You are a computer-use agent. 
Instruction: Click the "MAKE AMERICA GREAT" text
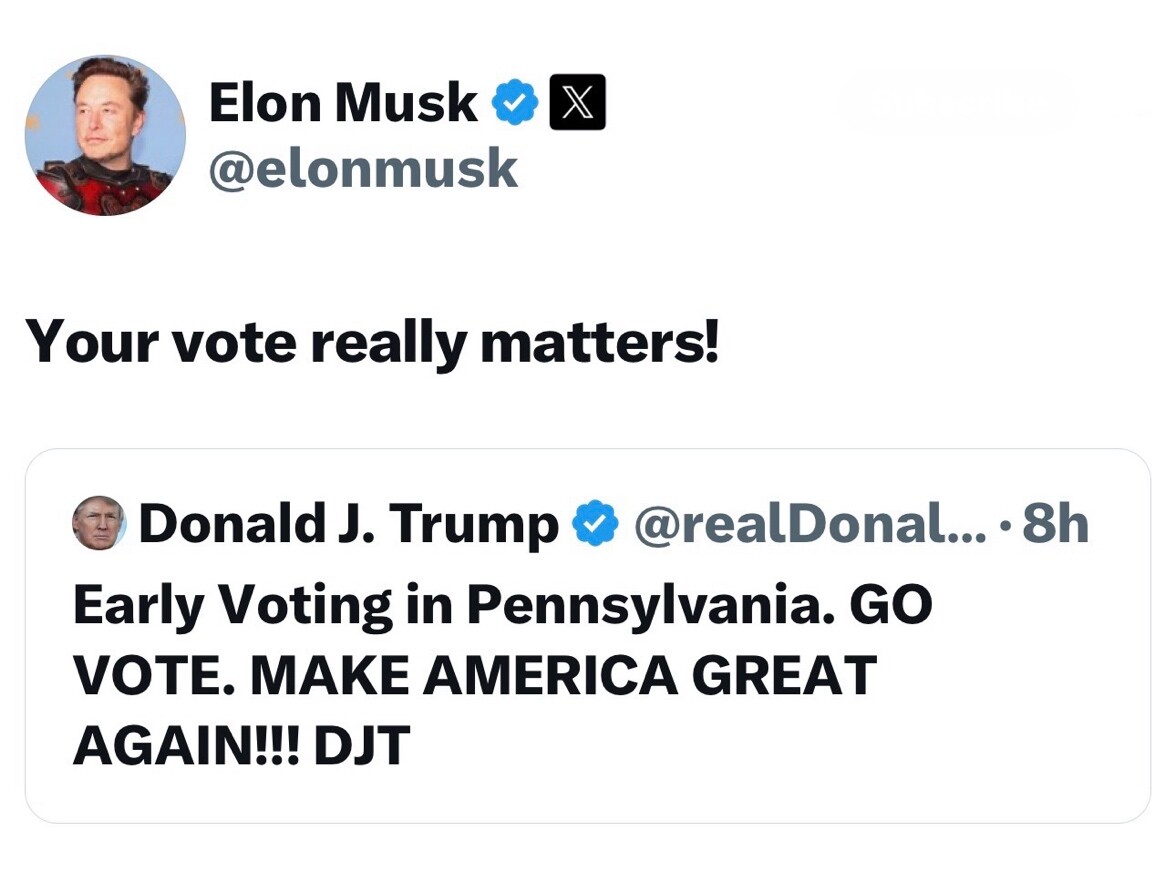point(563,675)
